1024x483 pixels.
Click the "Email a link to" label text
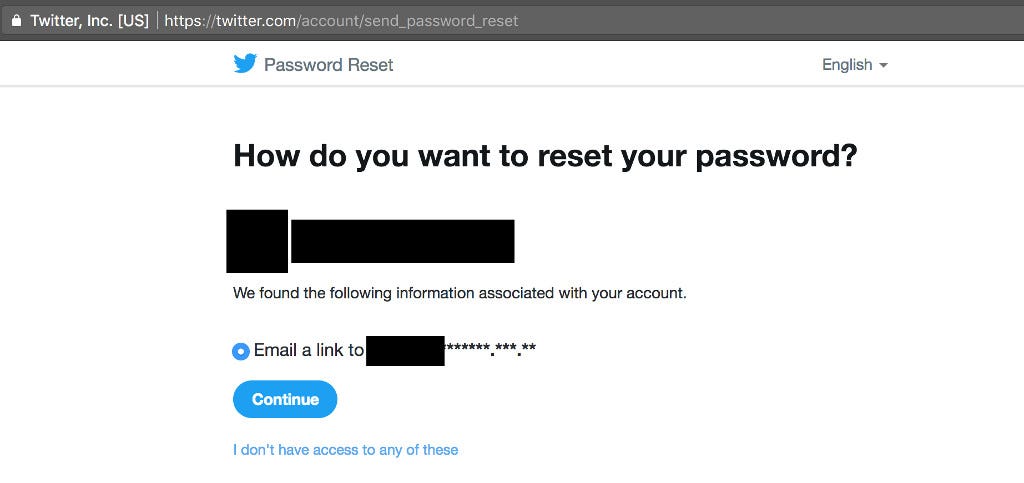(x=308, y=351)
